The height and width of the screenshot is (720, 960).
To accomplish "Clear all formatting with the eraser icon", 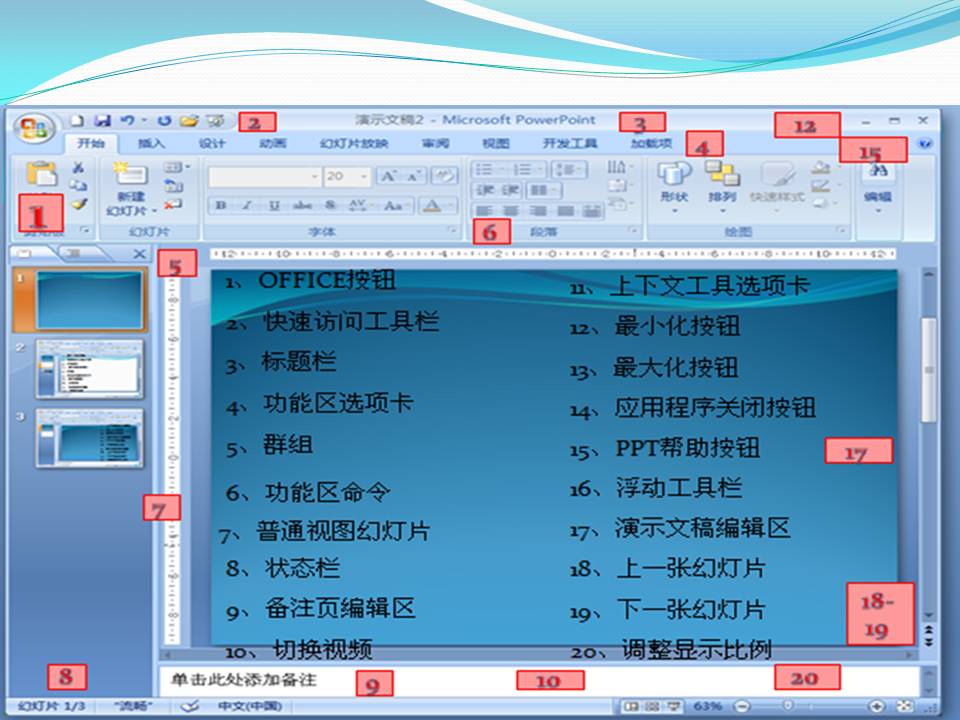I will (444, 176).
